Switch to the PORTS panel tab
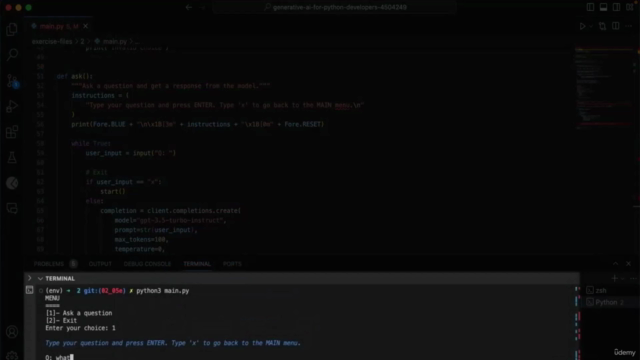The image size is (640, 360). tap(232, 264)
